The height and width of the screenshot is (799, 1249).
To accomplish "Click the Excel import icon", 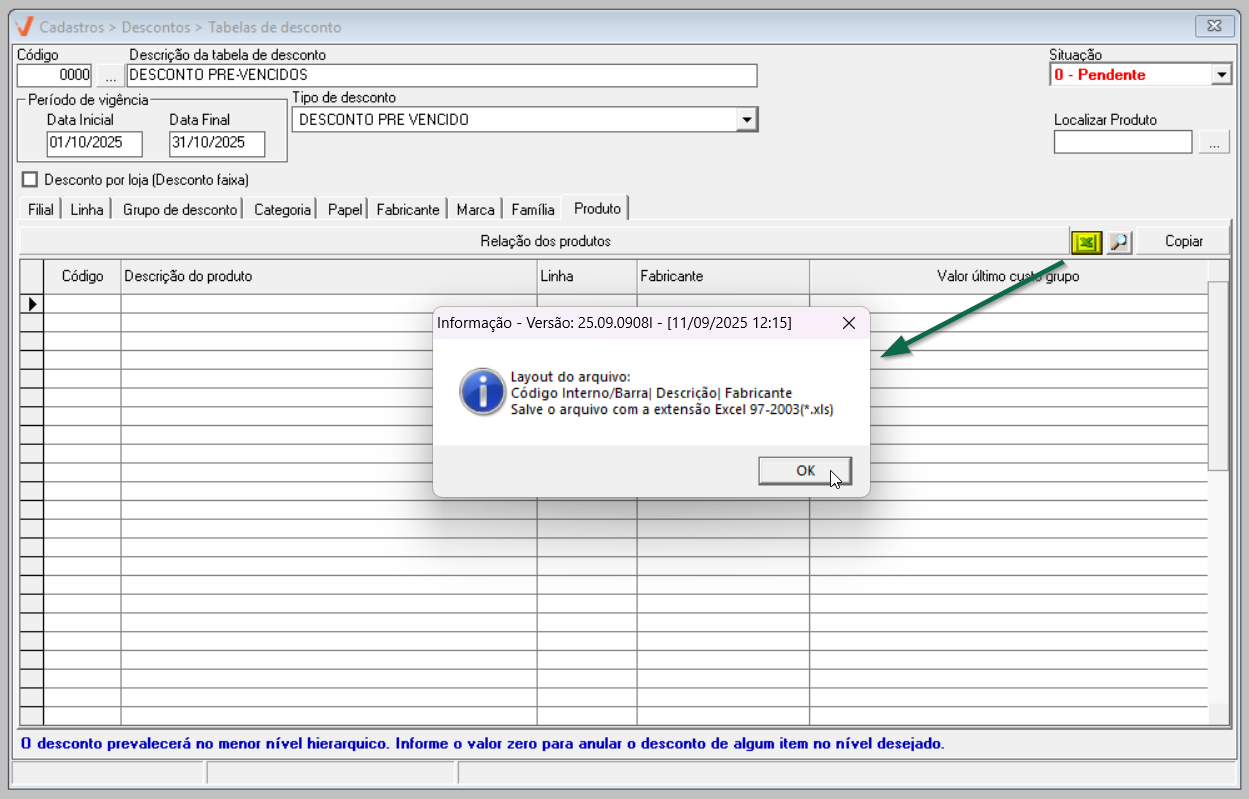I will tap(1085, 242).
